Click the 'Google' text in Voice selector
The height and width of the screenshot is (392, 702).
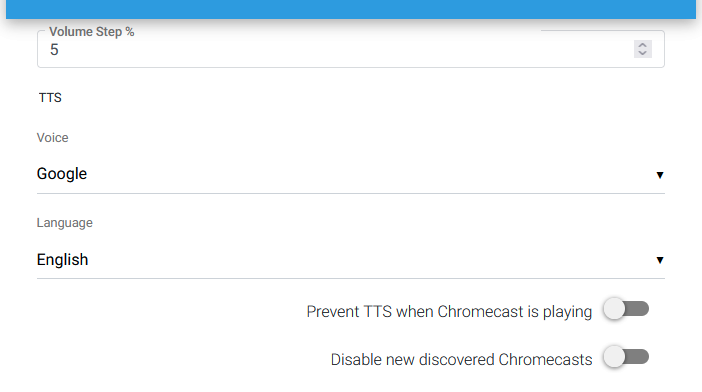coord(62,174)
